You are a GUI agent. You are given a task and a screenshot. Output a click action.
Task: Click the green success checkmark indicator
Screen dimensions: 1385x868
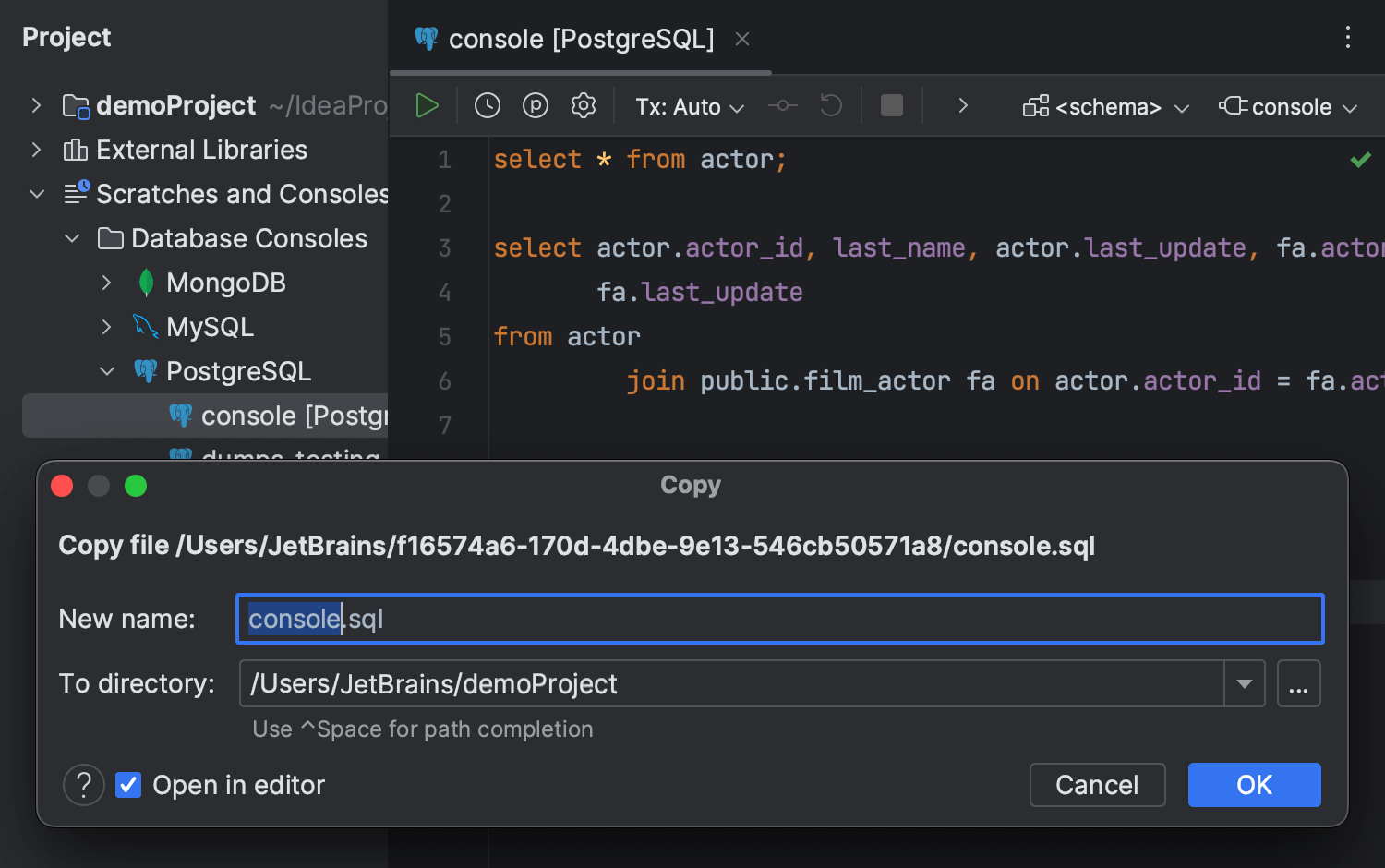pyautogui.click(x=1360, y=159)
